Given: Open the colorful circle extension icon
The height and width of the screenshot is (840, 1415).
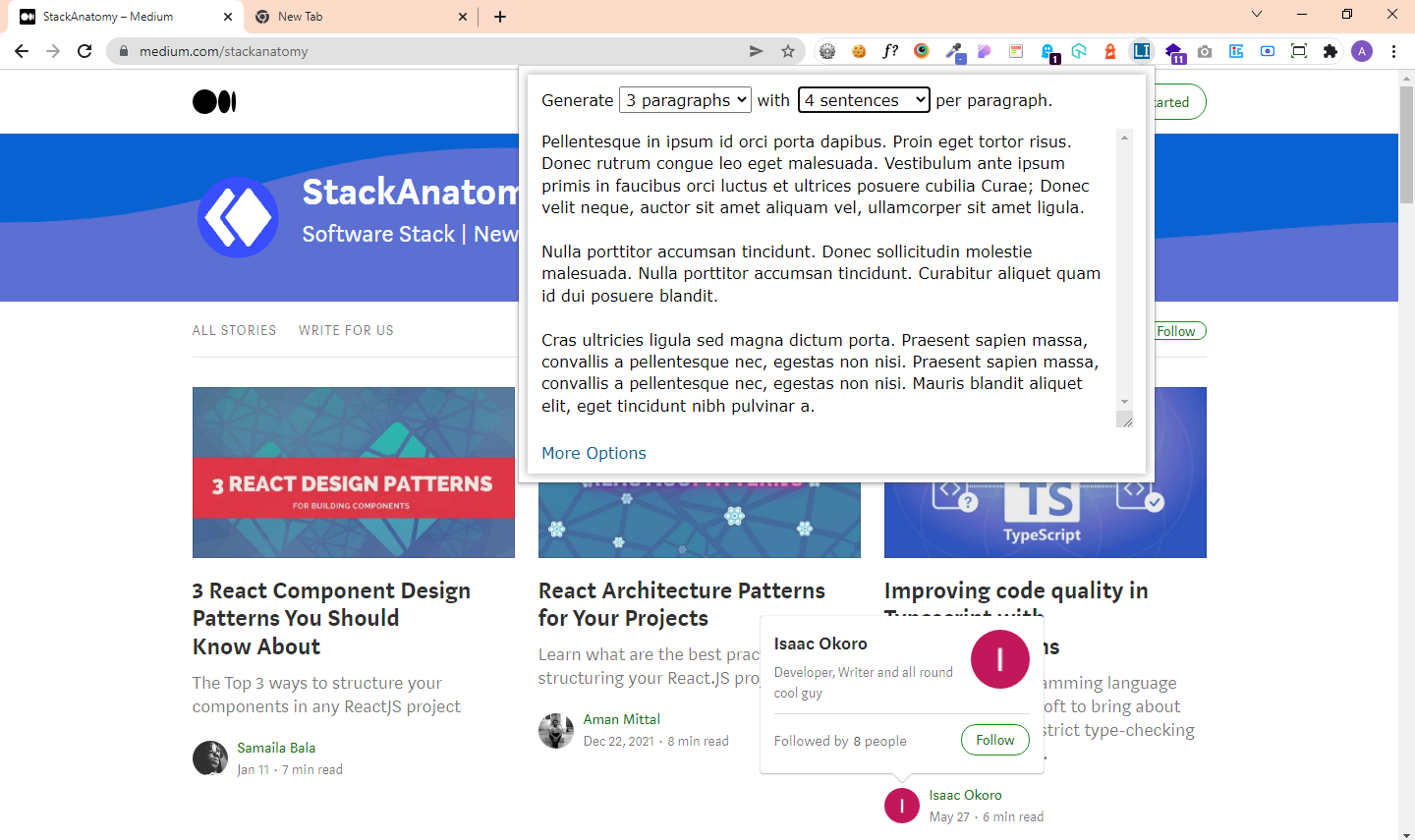Looking at the screenshot, I should point(922,51).
